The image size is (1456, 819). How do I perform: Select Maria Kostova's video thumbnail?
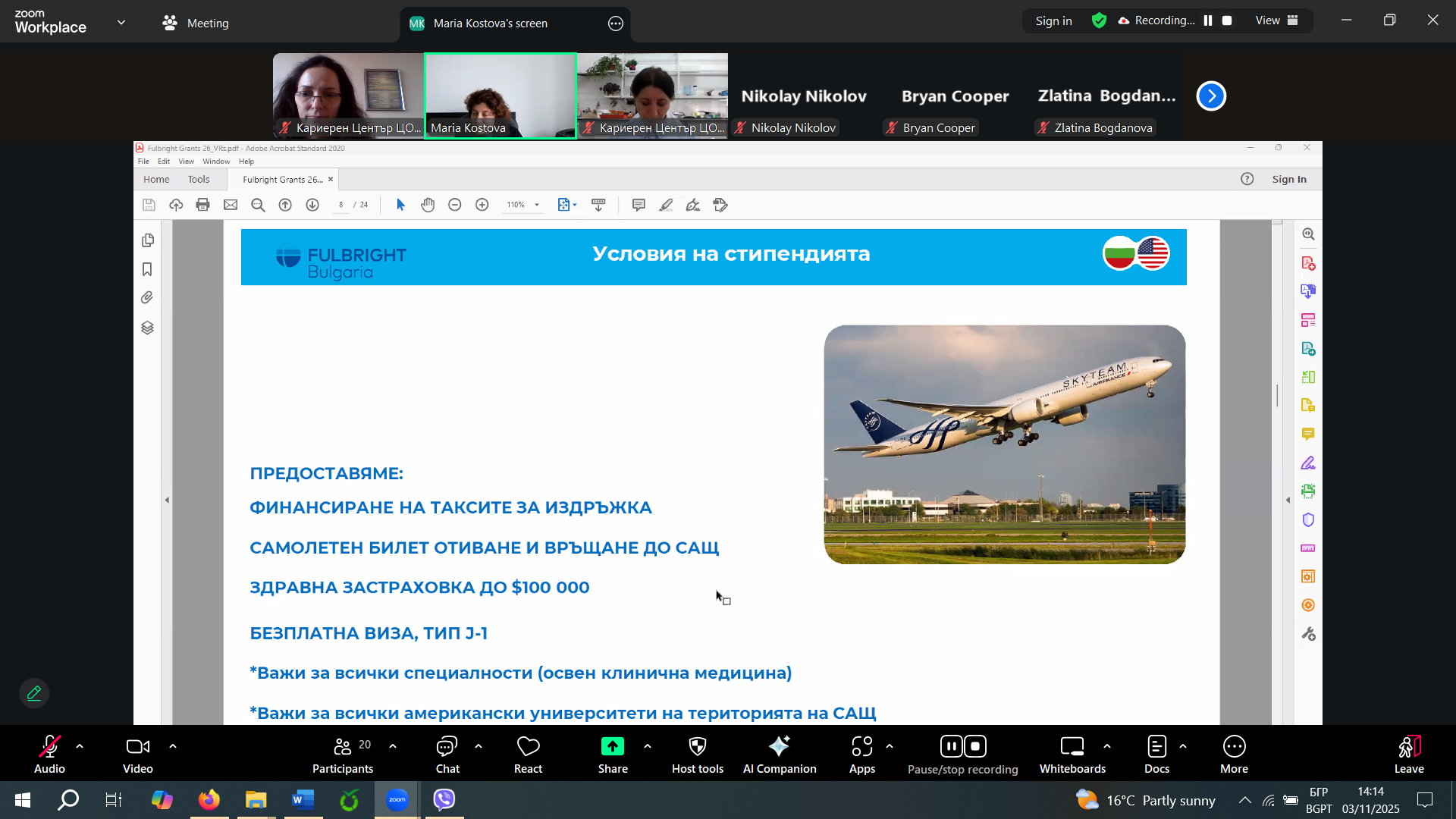[x=500, y=96]
